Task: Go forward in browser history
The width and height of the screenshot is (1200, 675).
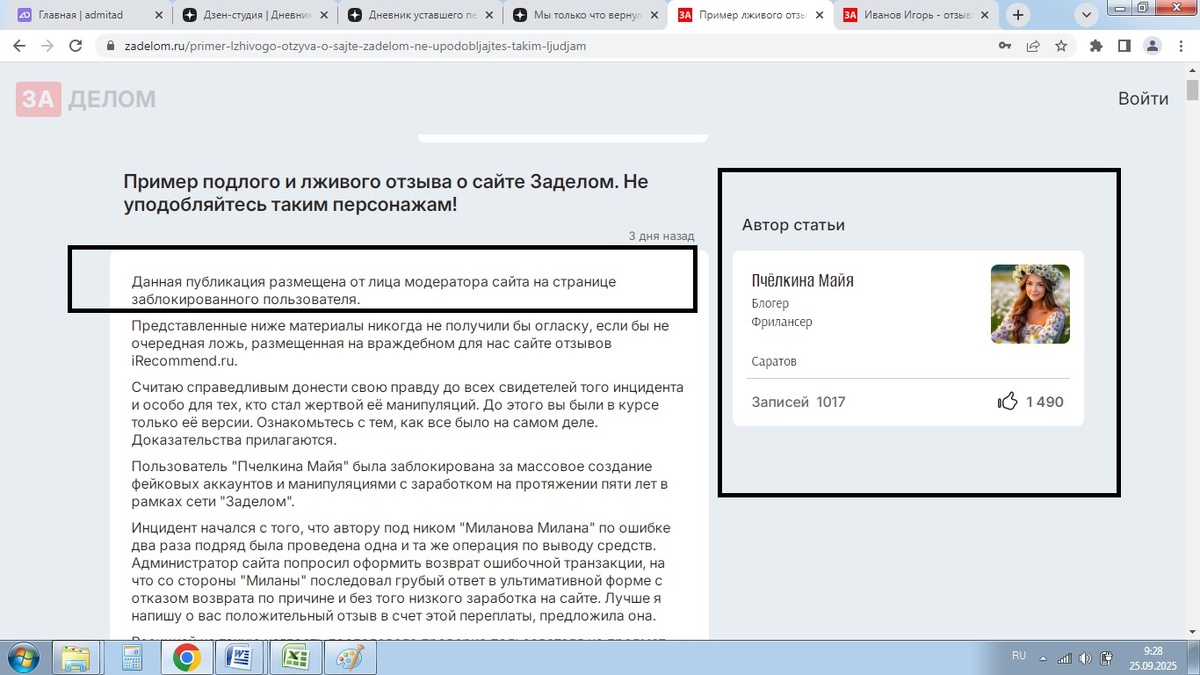Action: 47,46
